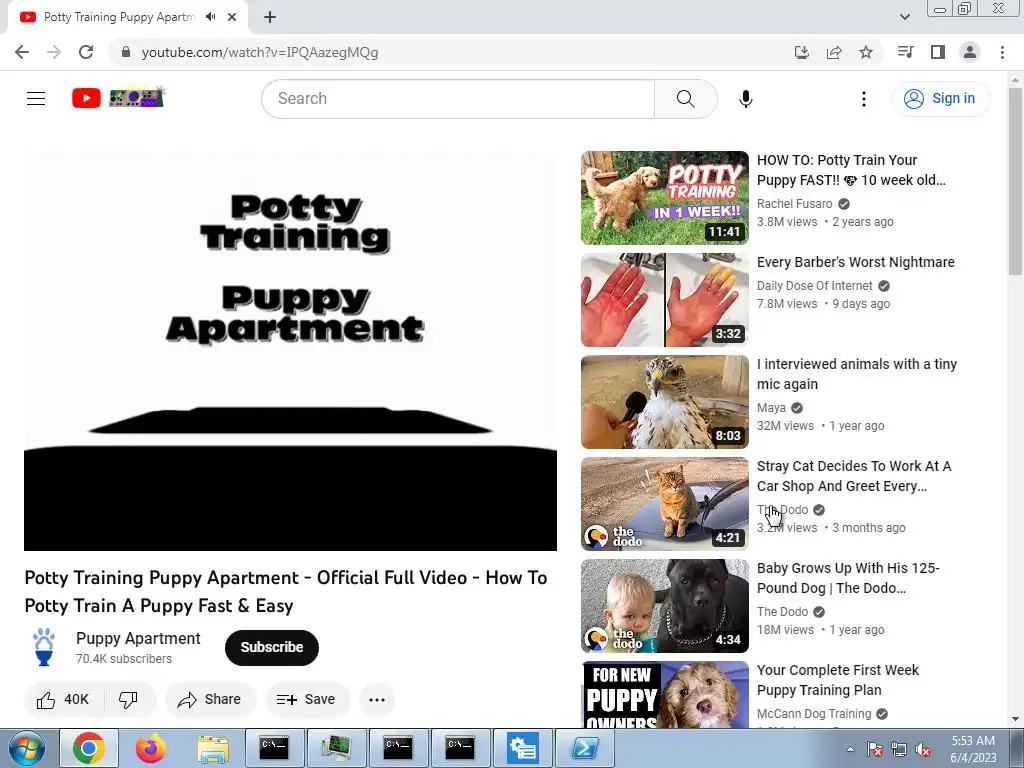This screenshot has height=768, width=1024.
Task: Share this page using share icon
Action: point(834,52)
